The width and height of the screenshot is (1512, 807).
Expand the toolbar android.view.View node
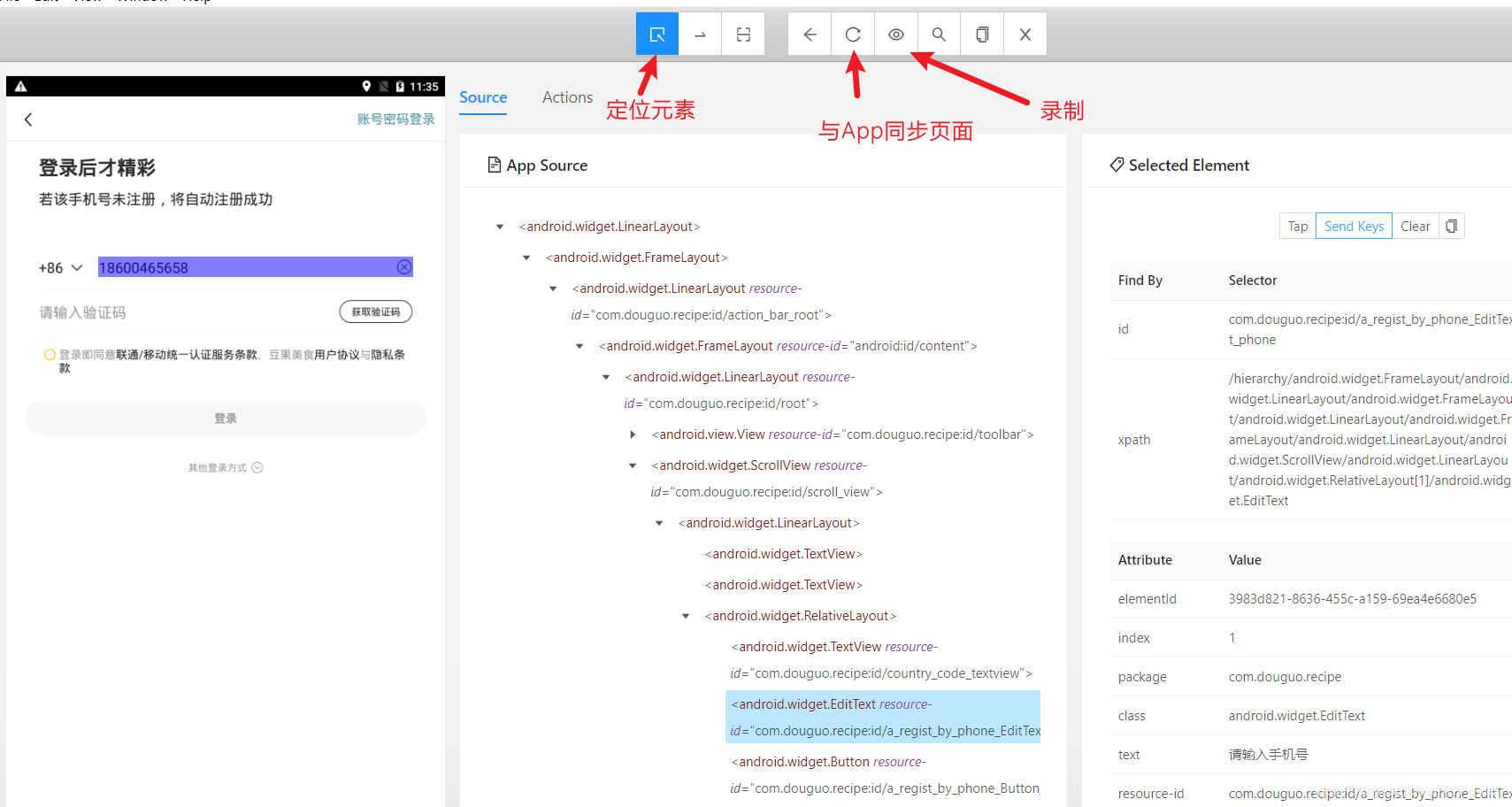pos(633,434)
